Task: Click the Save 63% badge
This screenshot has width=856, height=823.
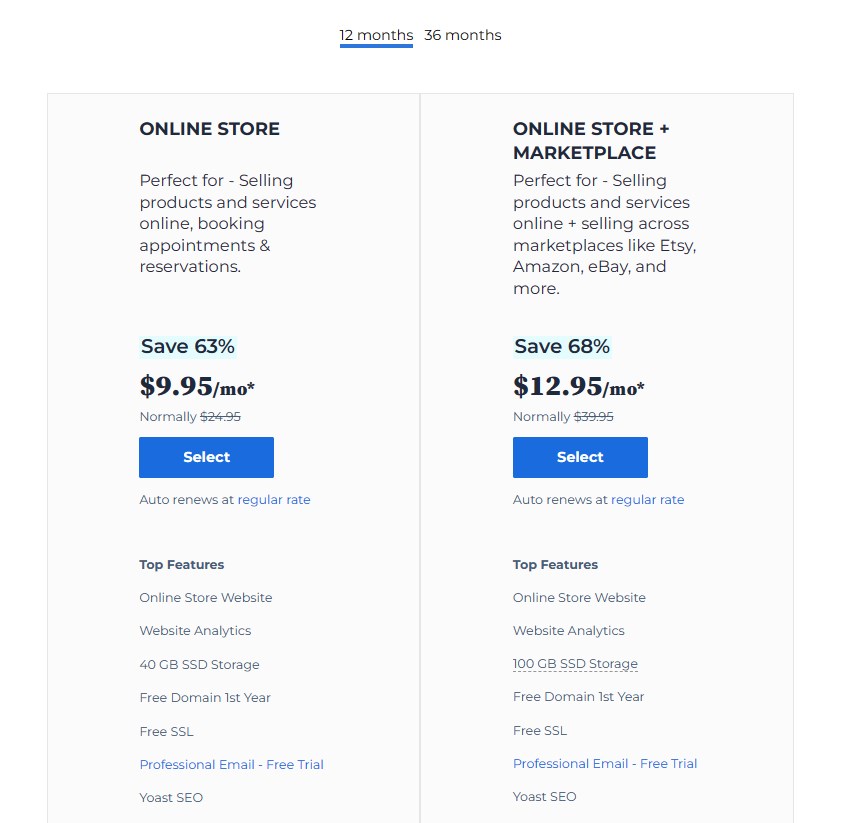Action: pos(188,347)
